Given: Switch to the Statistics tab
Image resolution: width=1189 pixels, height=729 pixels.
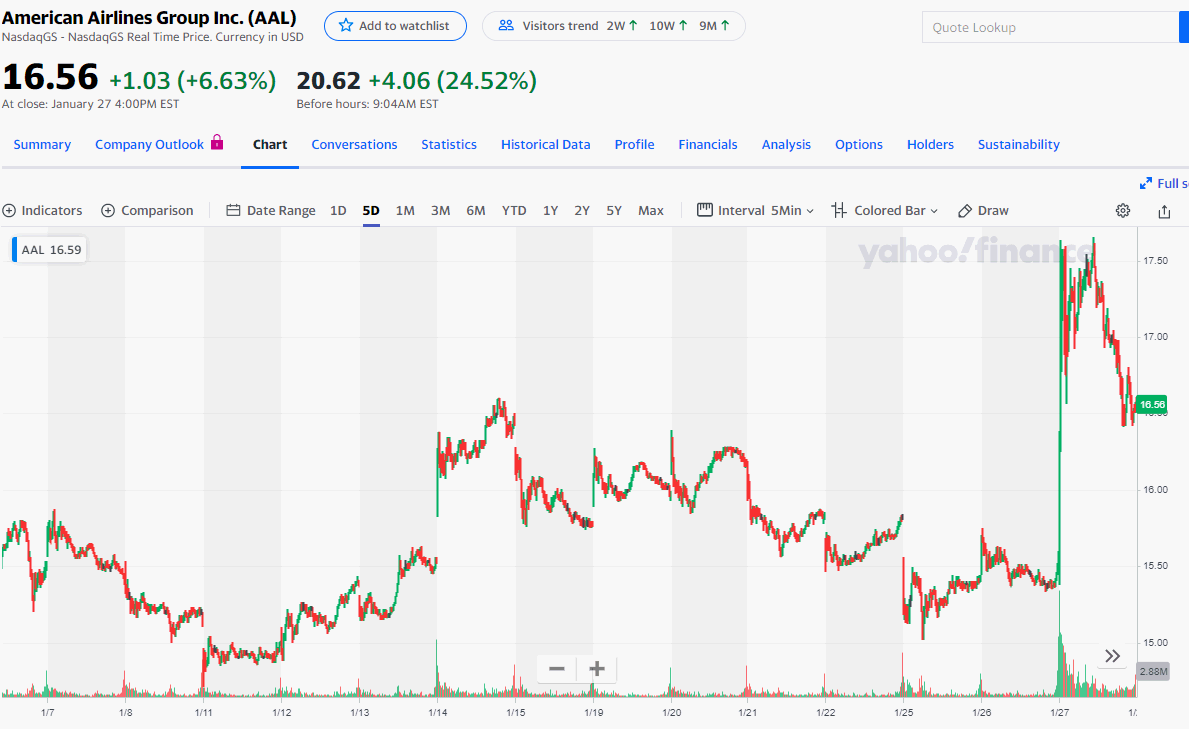Looking at the screenshot, I should click(449, 144).
